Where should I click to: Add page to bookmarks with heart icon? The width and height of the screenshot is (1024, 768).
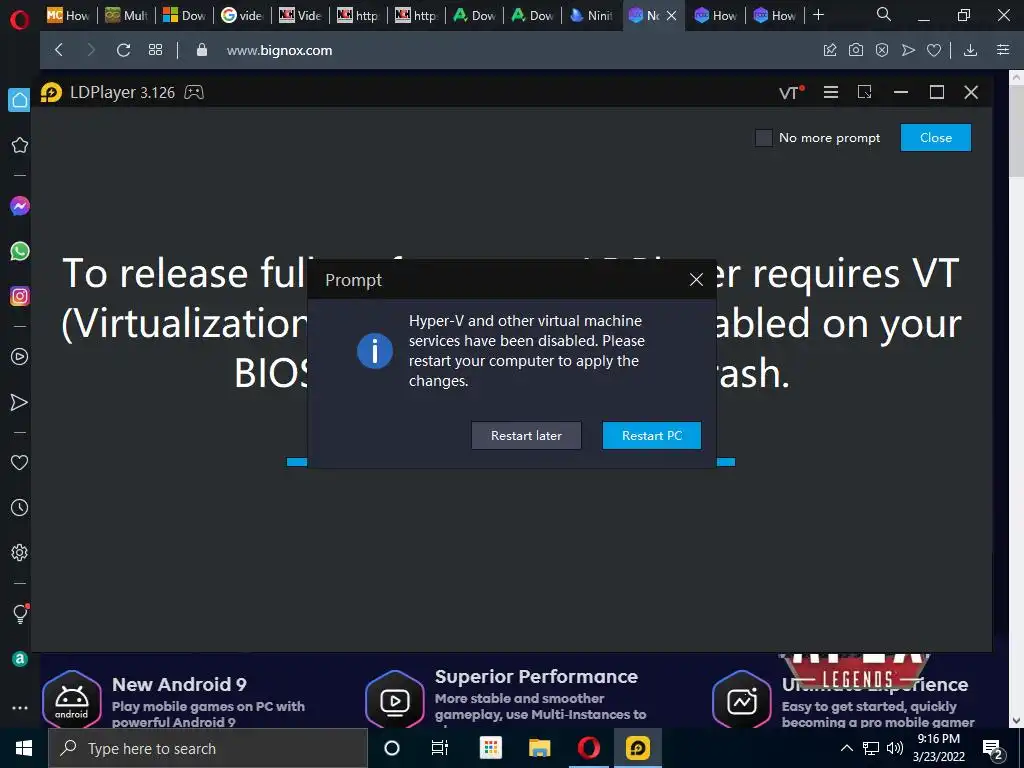[934, 50]
